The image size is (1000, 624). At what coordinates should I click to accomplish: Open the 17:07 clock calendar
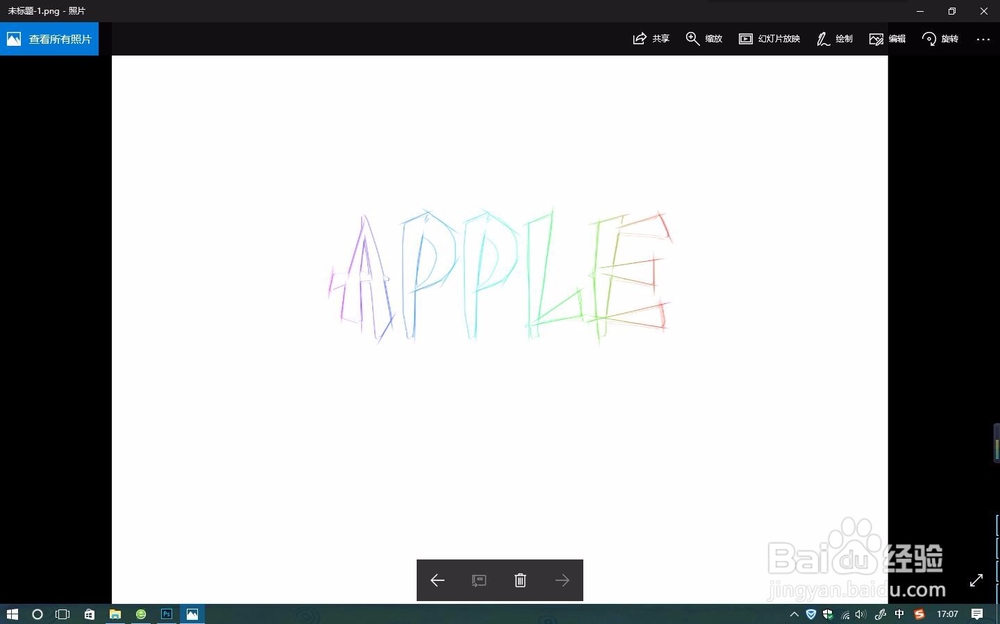point(947,614)
